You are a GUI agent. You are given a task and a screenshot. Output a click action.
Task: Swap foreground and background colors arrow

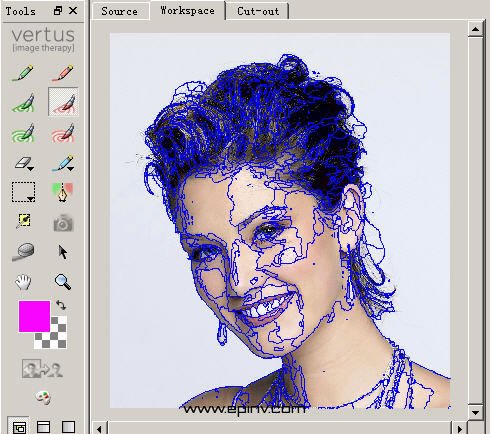point(61,305)
